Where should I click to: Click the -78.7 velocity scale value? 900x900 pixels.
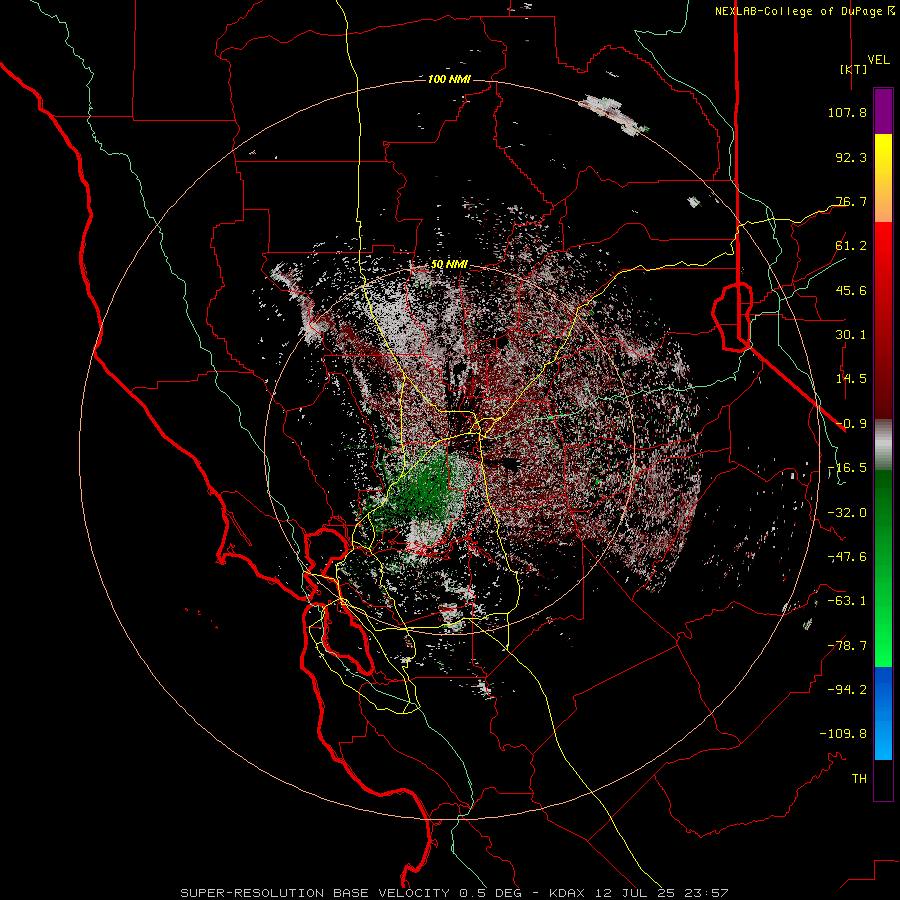click(847, 646)
